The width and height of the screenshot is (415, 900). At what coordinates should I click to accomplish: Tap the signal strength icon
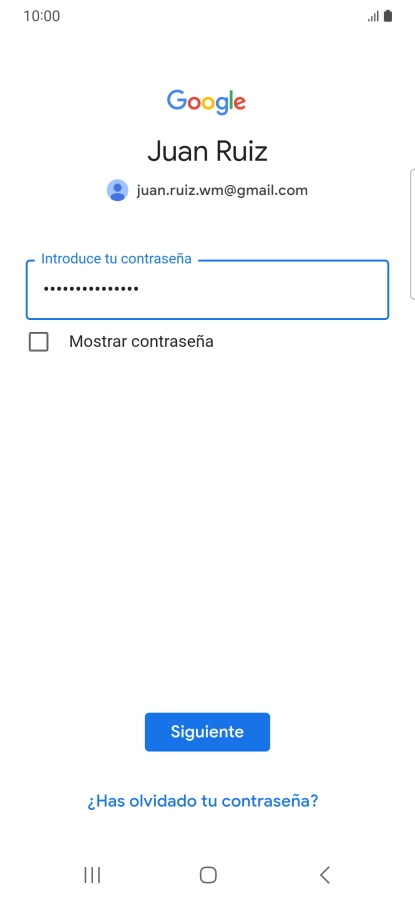[x=373, y=16]
